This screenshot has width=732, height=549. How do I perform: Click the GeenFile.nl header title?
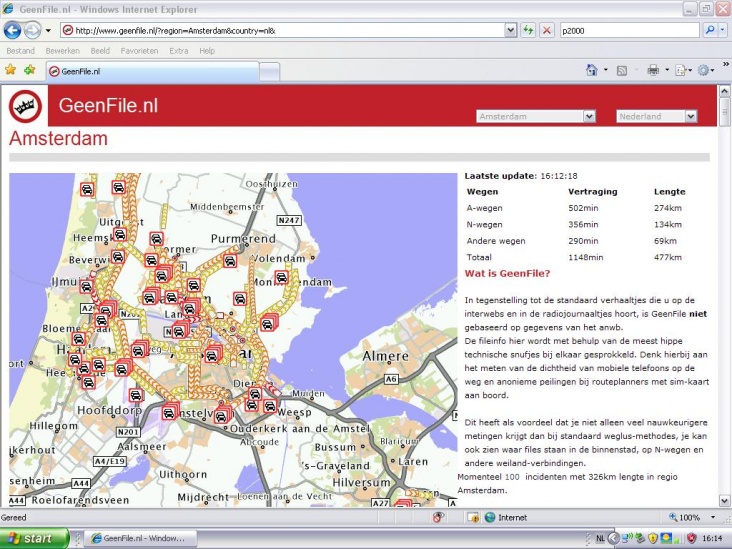tap(108, 106)
